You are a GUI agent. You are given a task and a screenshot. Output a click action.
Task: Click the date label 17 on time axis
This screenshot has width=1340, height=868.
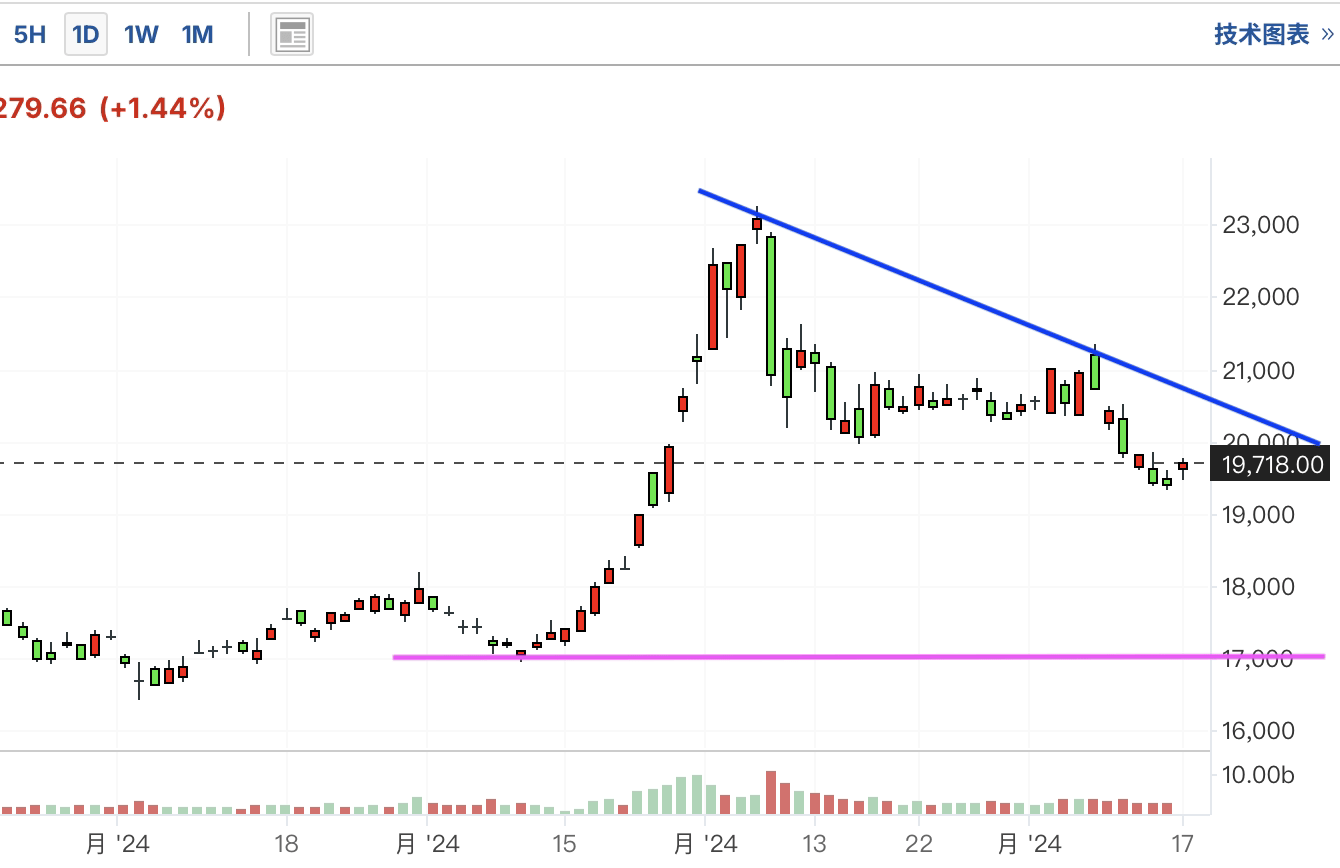(x=1183, y=844)
